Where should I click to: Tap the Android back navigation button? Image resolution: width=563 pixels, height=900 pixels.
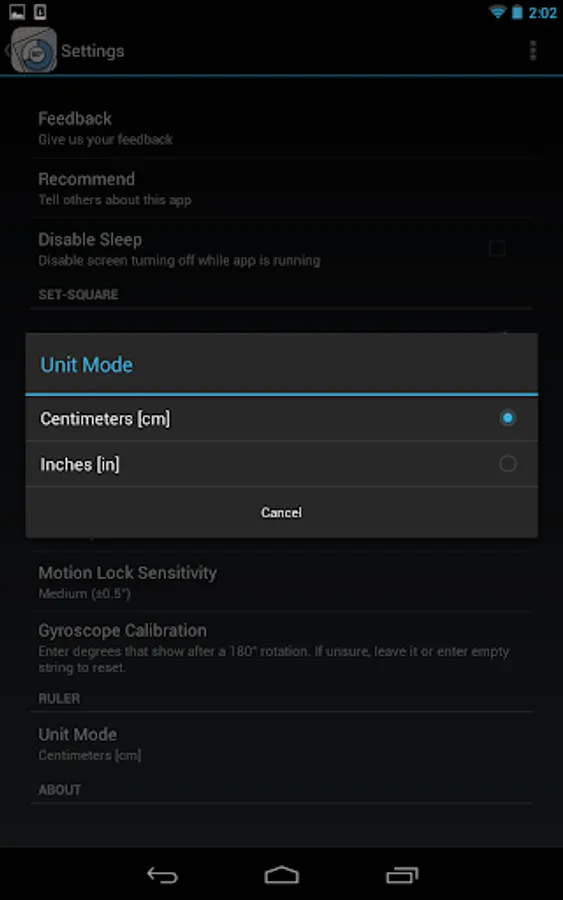(162, 875)
